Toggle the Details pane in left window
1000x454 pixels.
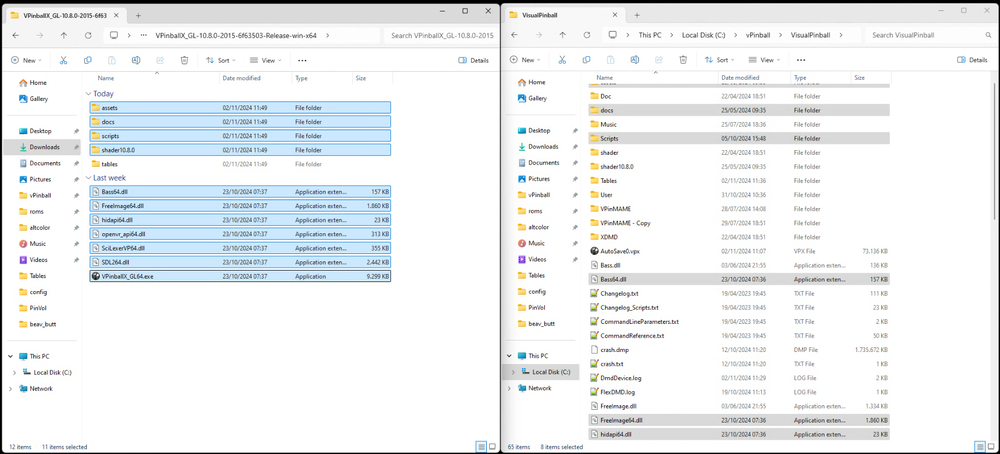tap(473, 60)
